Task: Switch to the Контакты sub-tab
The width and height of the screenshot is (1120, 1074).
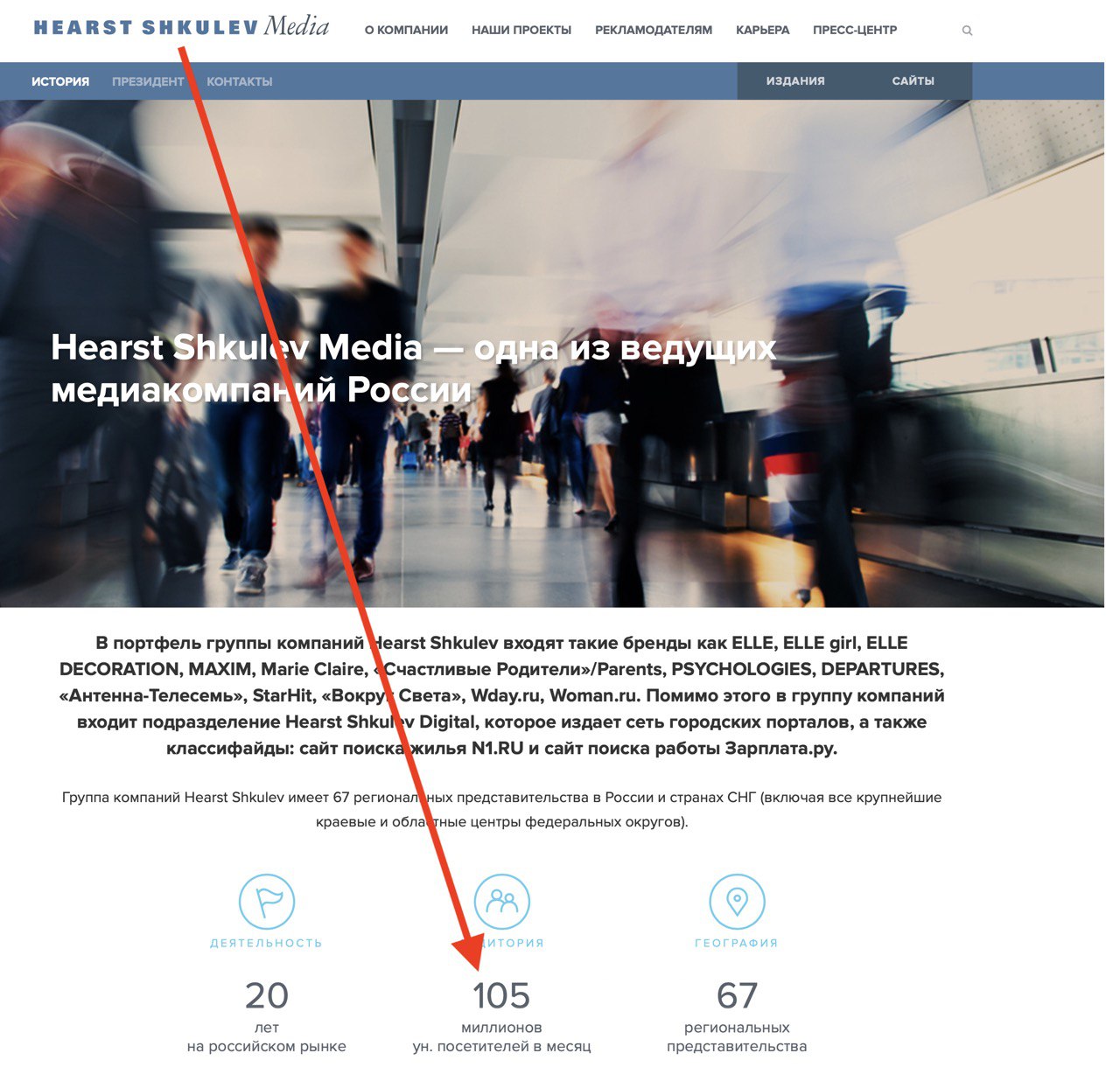Action: (x=240, y=81)
